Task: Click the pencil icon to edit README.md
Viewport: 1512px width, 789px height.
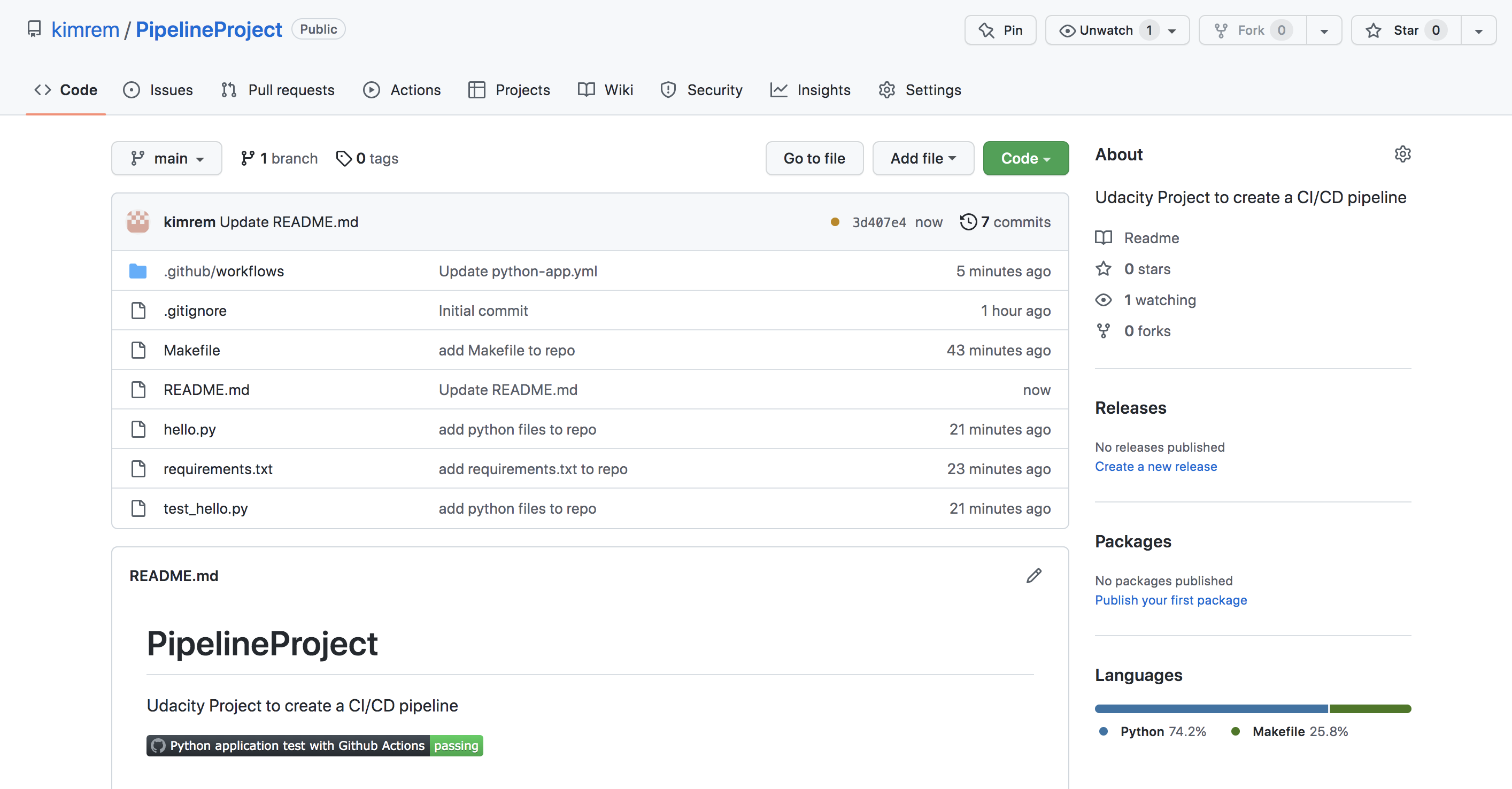Action: (x=1033, y=576)
